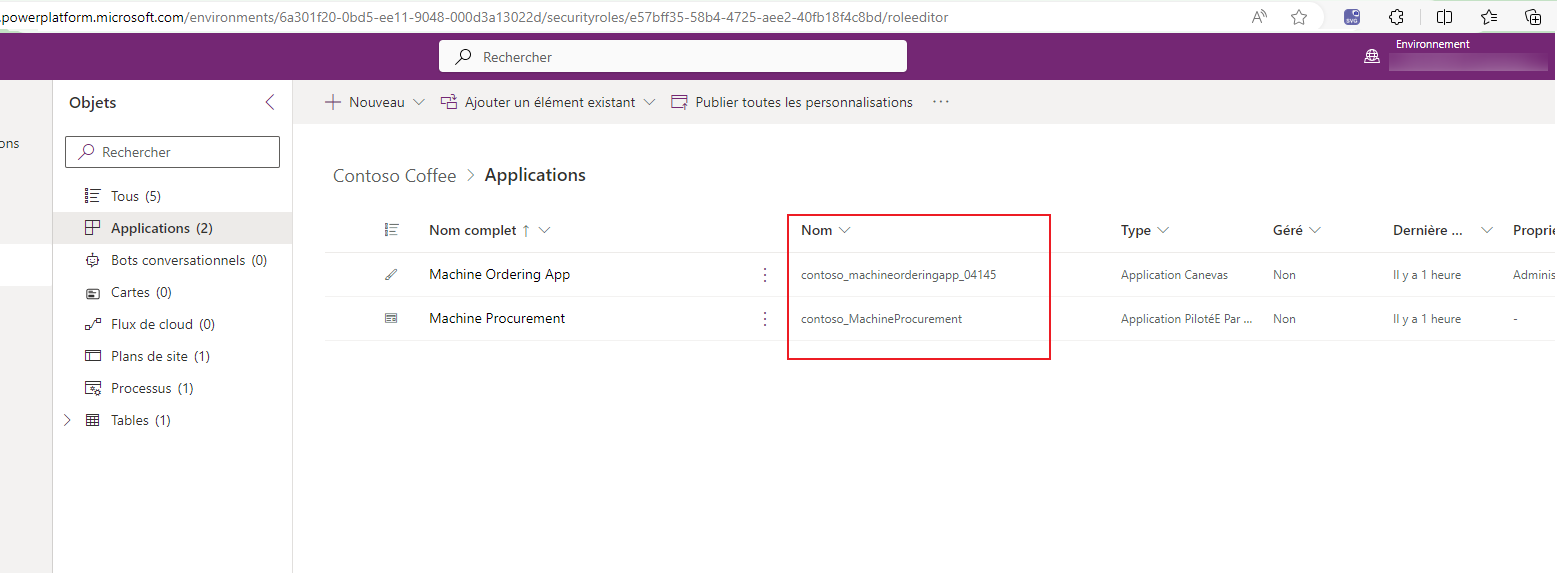Click the browser Read aloud icon

tap(1260, 16)
